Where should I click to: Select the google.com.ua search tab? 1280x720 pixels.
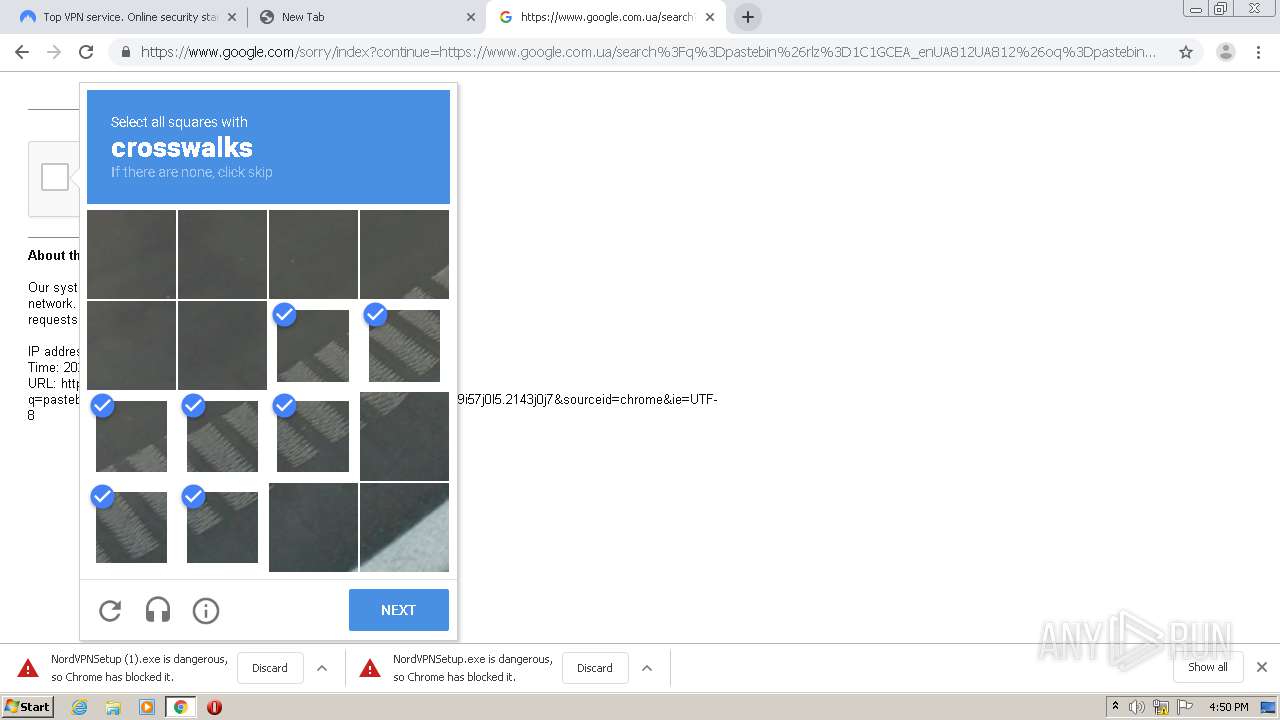tap(605, 17)
